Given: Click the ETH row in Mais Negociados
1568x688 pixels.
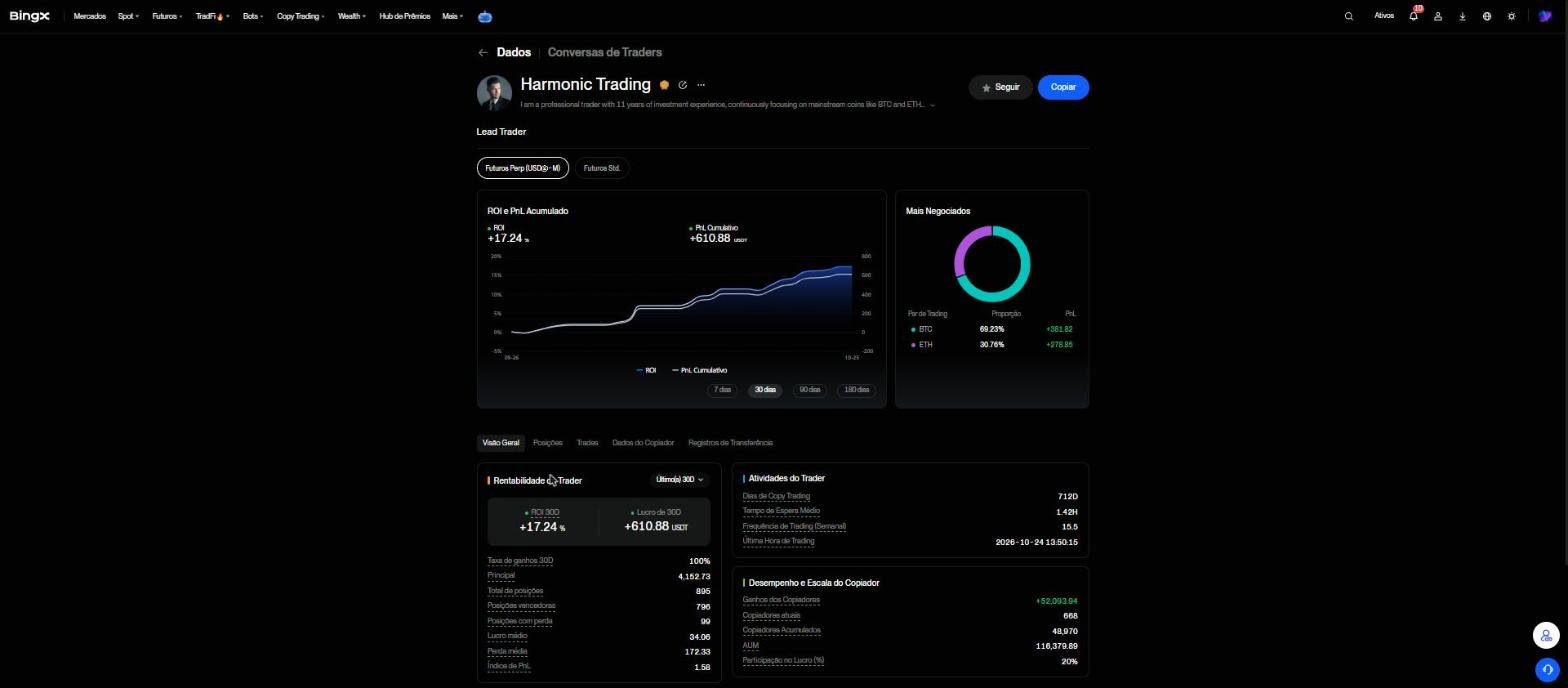Looking at the screenshot, I should (991, 344).
